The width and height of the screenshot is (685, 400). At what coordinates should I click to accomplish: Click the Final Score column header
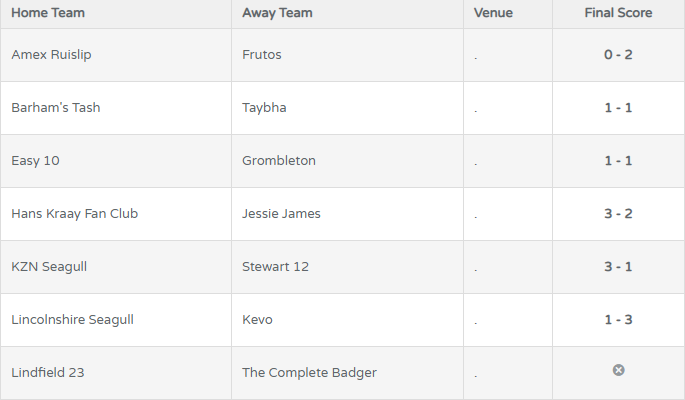[618, 13]
